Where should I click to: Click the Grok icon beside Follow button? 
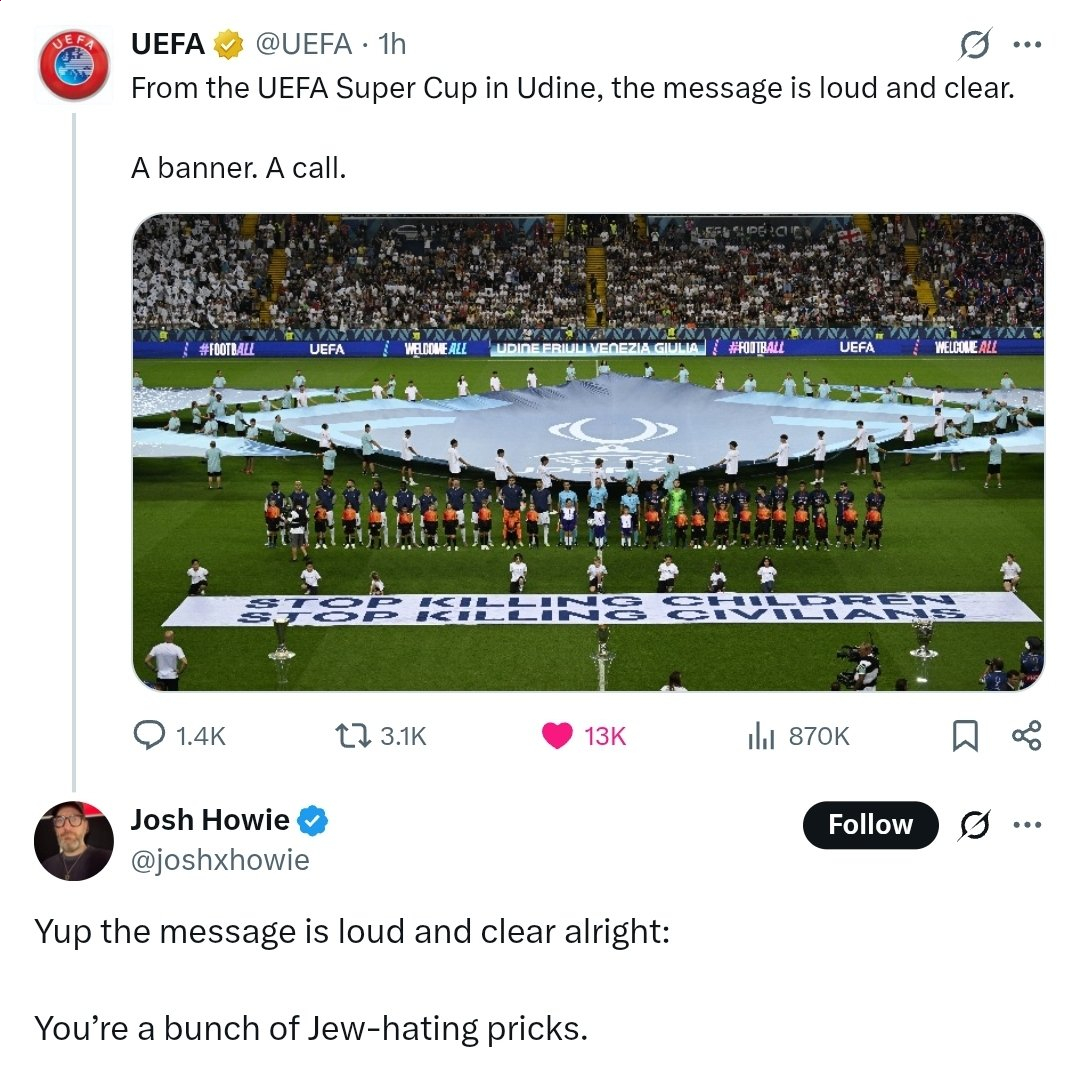pyautogui.click(x=975, y=824)
